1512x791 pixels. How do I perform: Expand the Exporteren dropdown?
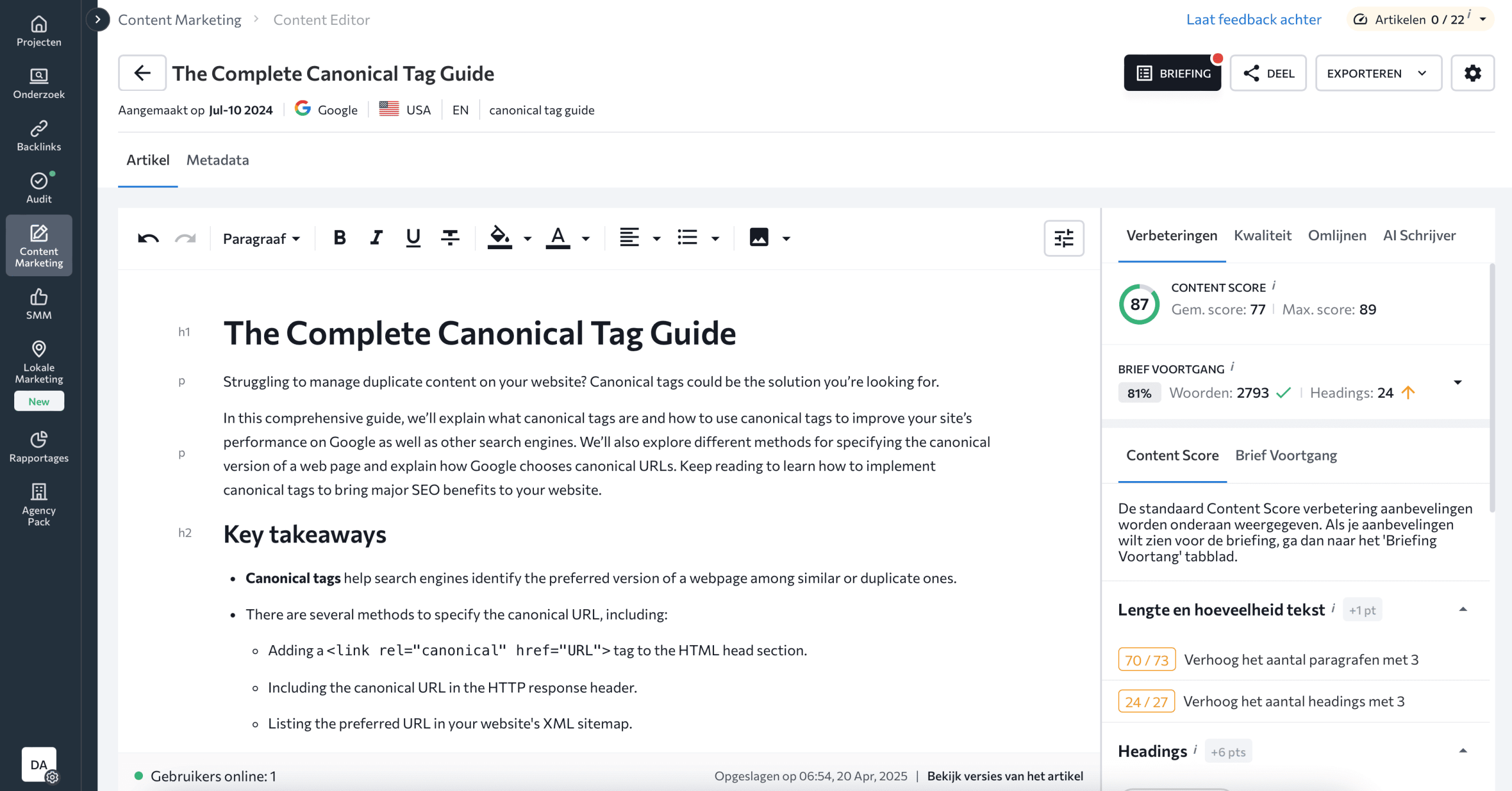(x=1379, y=73)
